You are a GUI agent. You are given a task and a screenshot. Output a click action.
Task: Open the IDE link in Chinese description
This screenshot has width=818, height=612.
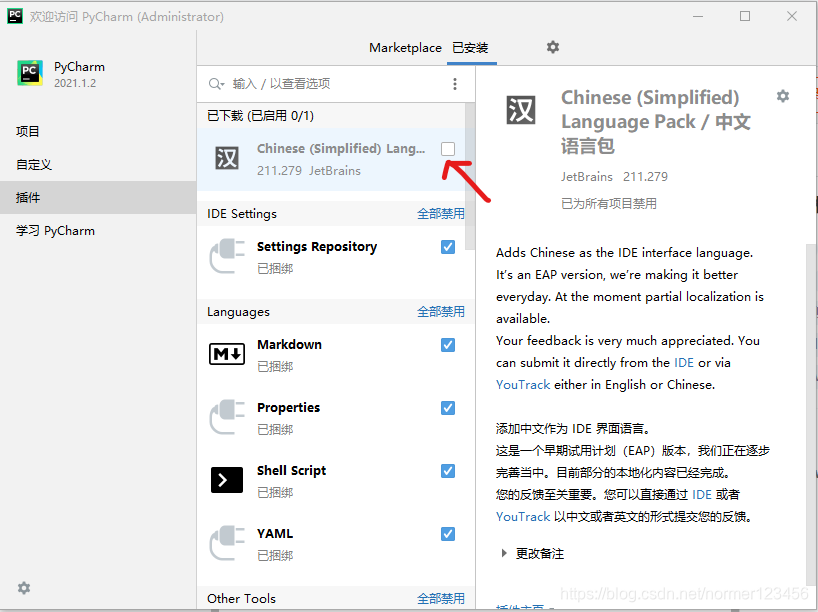(x=702, y=495)
